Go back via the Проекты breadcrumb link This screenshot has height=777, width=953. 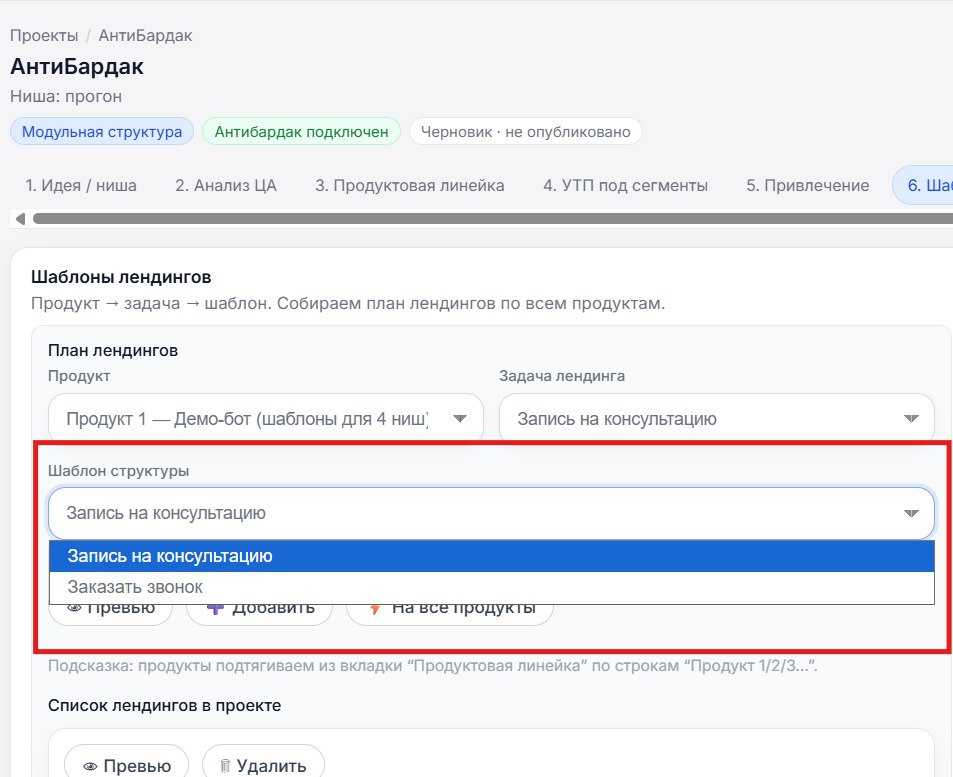click(42, 35)
